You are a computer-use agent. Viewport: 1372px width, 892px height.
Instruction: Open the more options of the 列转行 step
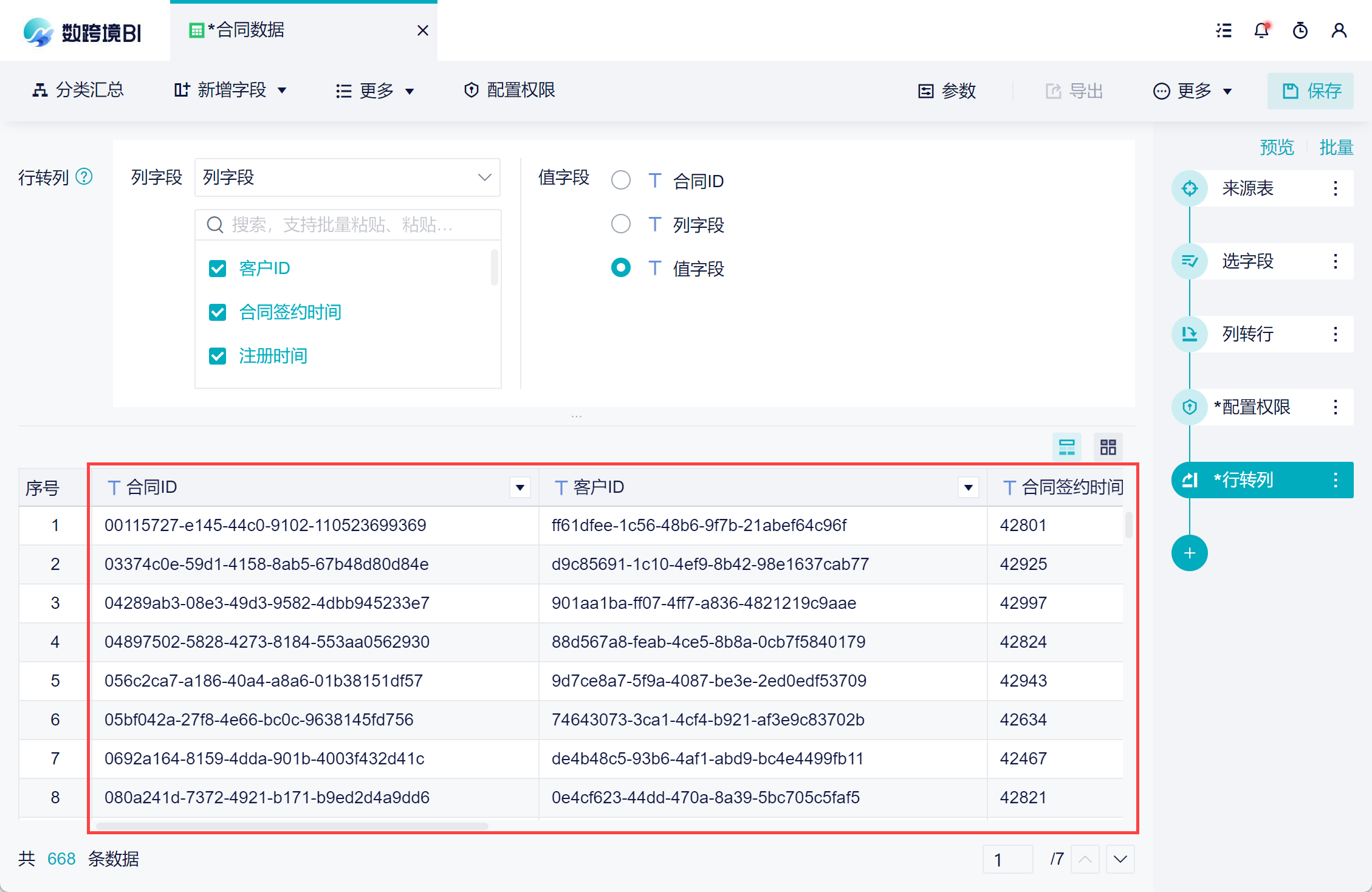click(1336, 334)
